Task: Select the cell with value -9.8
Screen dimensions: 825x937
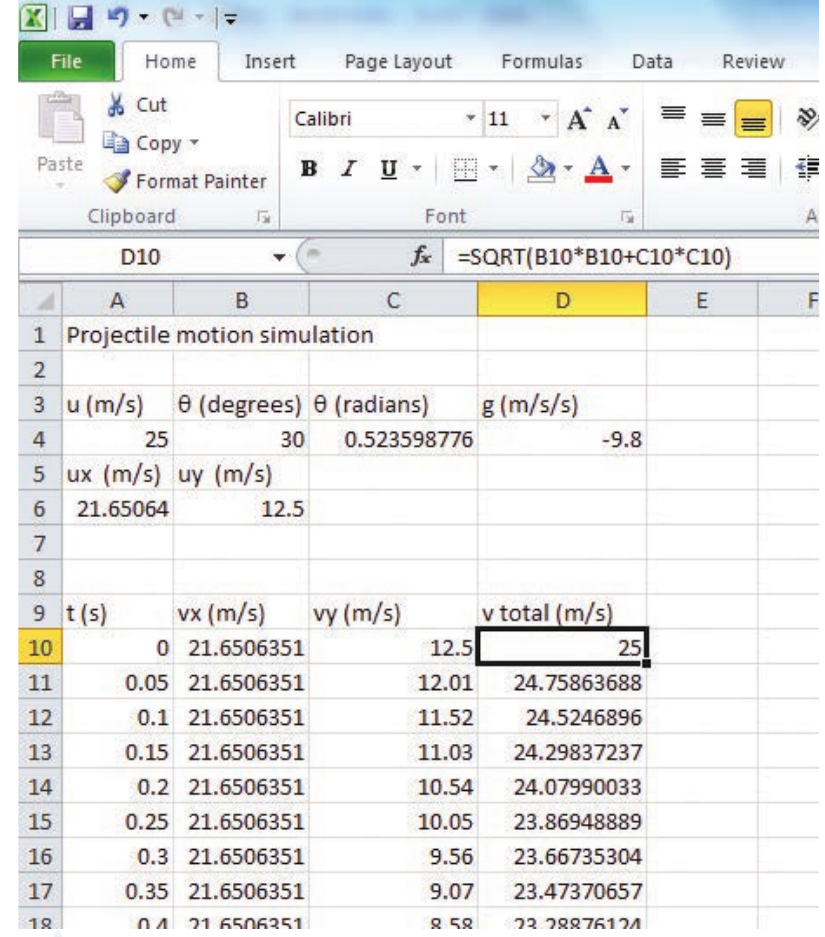Action: [x=562, y=439]
